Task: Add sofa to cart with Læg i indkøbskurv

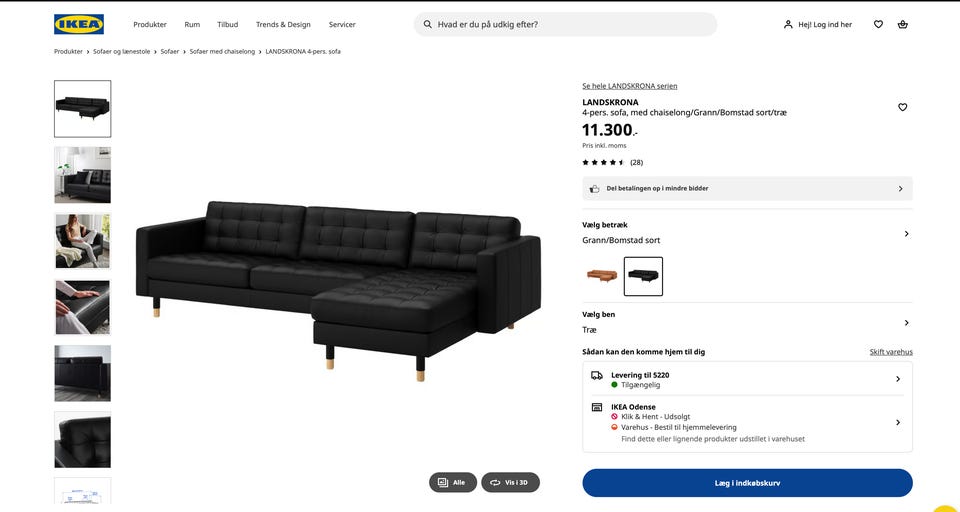Action: [747, 483]
